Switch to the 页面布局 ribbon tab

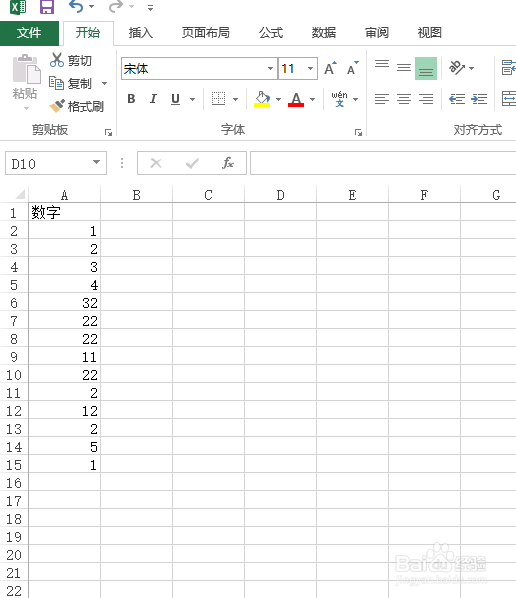(x=206, y=33)
